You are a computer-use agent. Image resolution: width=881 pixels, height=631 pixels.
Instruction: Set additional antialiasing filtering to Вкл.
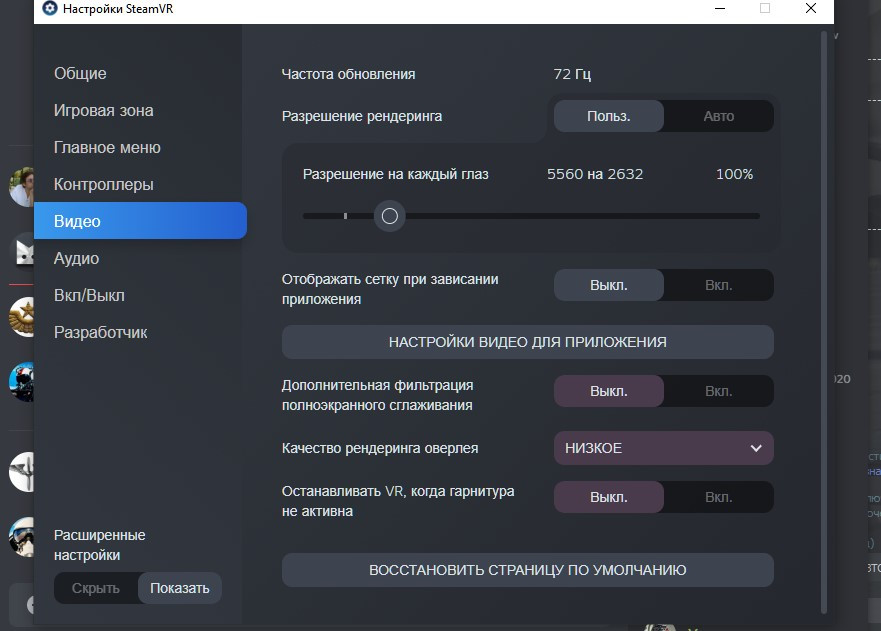pos(719,392)
